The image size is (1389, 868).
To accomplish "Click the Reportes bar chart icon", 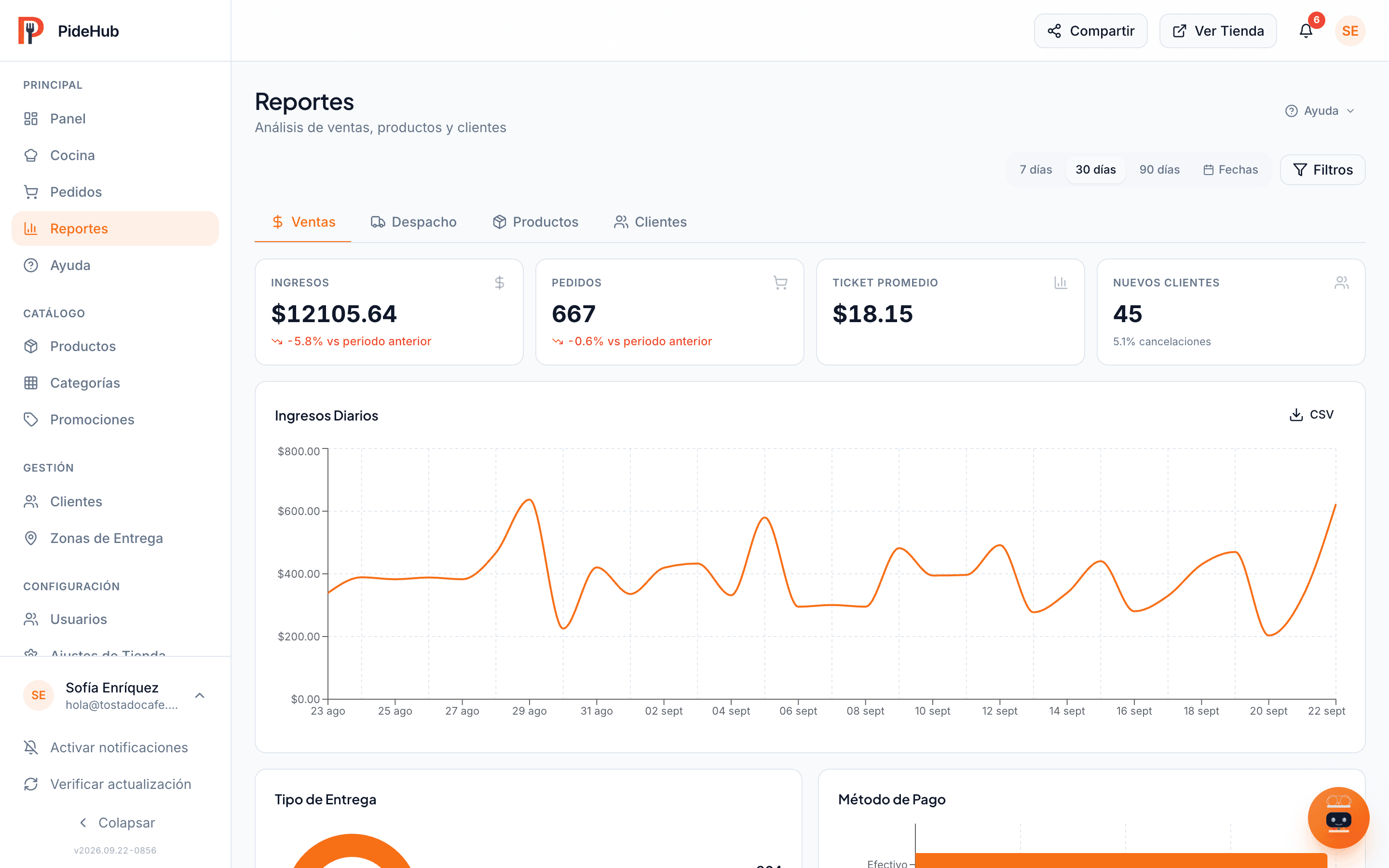I will (x=31, y=229).
